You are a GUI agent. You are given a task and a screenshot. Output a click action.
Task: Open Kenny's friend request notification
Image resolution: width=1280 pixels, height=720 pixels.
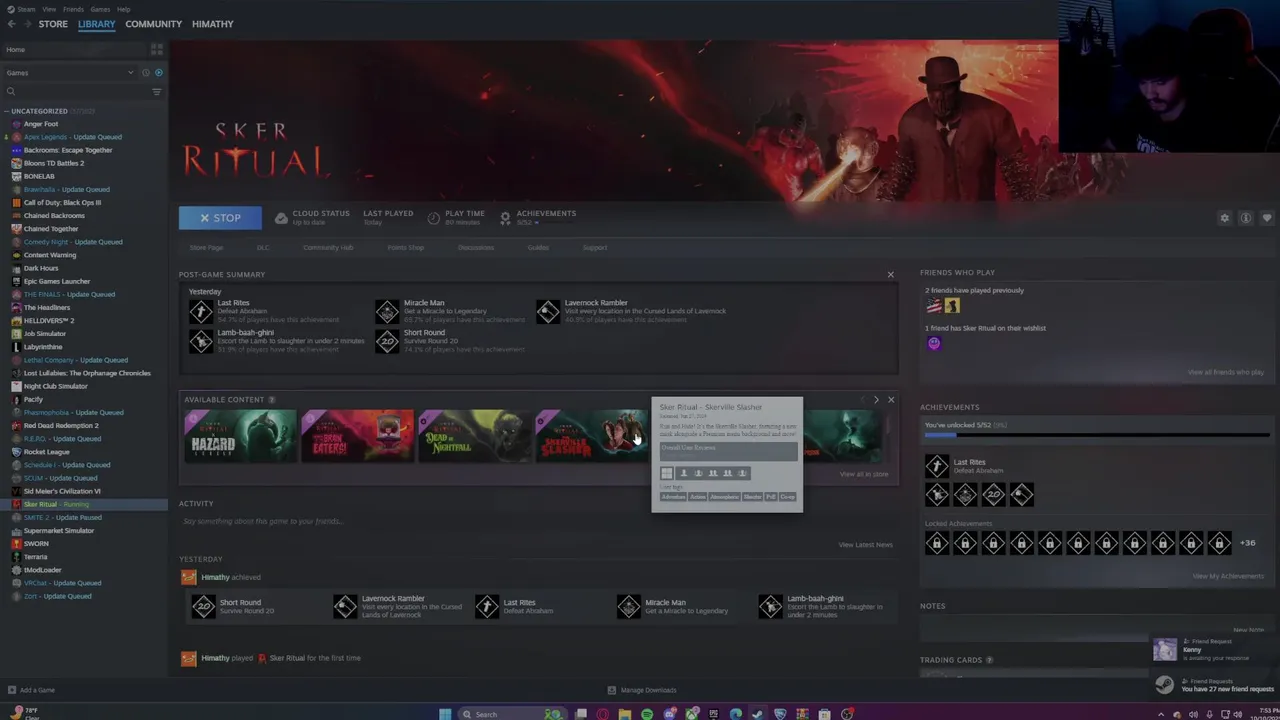pos(1214,650)
